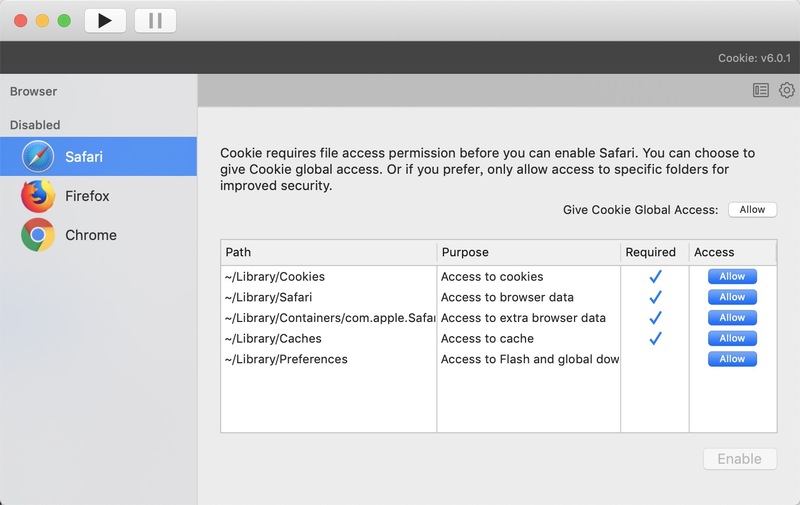Click the play button in the title bar
This screenshot has width=800, height=505.
click(x=105, y=20)
